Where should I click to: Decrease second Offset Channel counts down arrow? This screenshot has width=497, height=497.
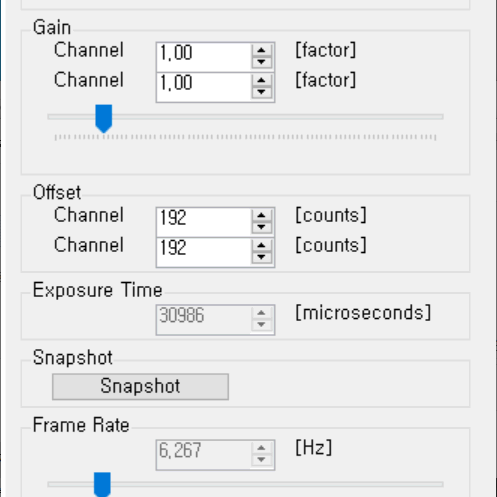pyautogui.click(x=261, y=257)
